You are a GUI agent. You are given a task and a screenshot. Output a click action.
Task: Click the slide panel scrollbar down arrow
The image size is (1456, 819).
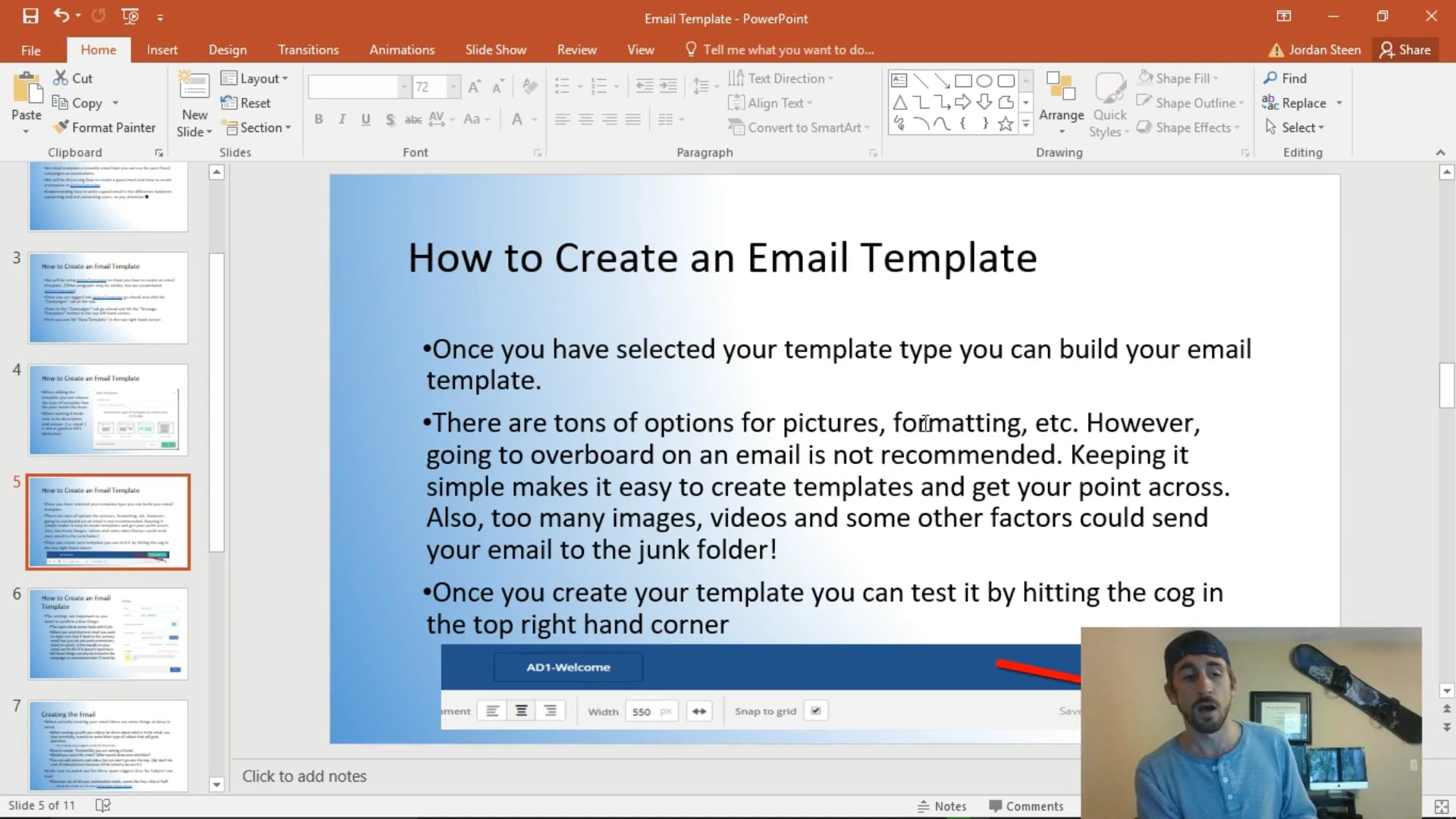click(216, 785)
